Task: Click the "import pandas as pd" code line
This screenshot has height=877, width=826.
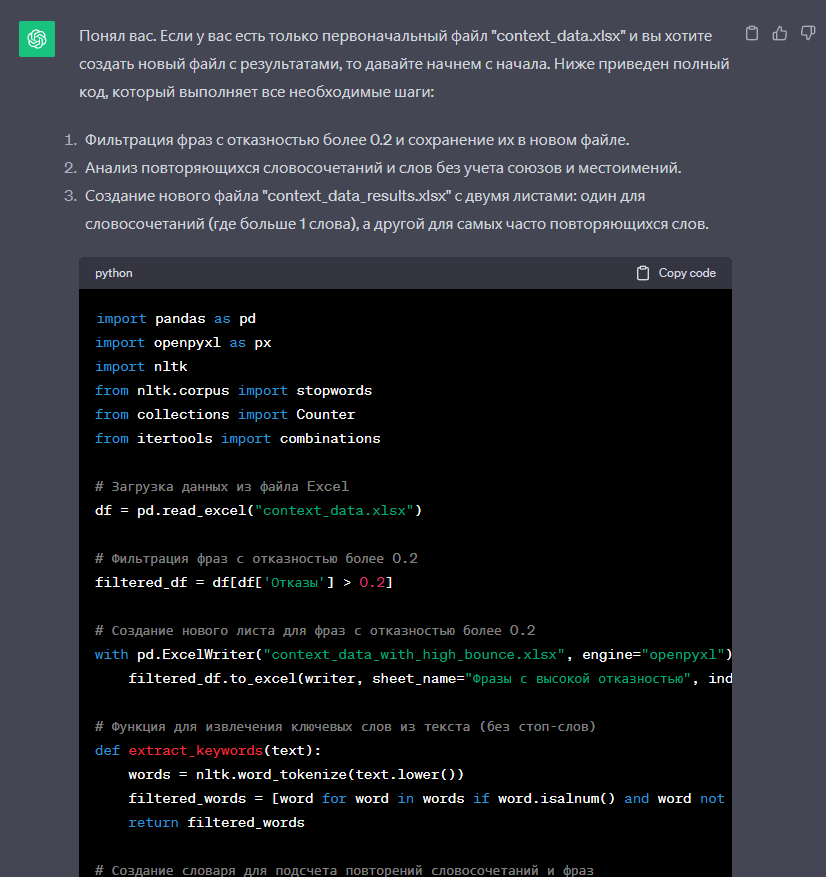Action: coord(175,318)
